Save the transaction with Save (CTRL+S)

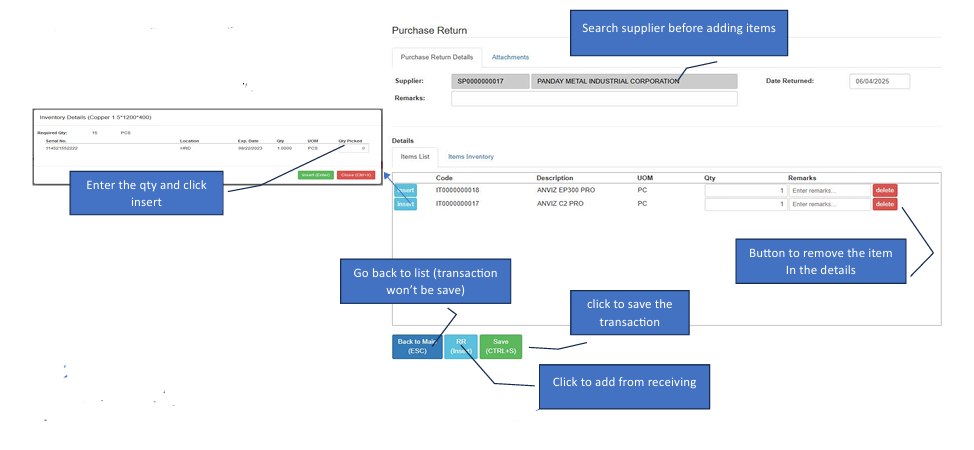click(x=500, y=346)
